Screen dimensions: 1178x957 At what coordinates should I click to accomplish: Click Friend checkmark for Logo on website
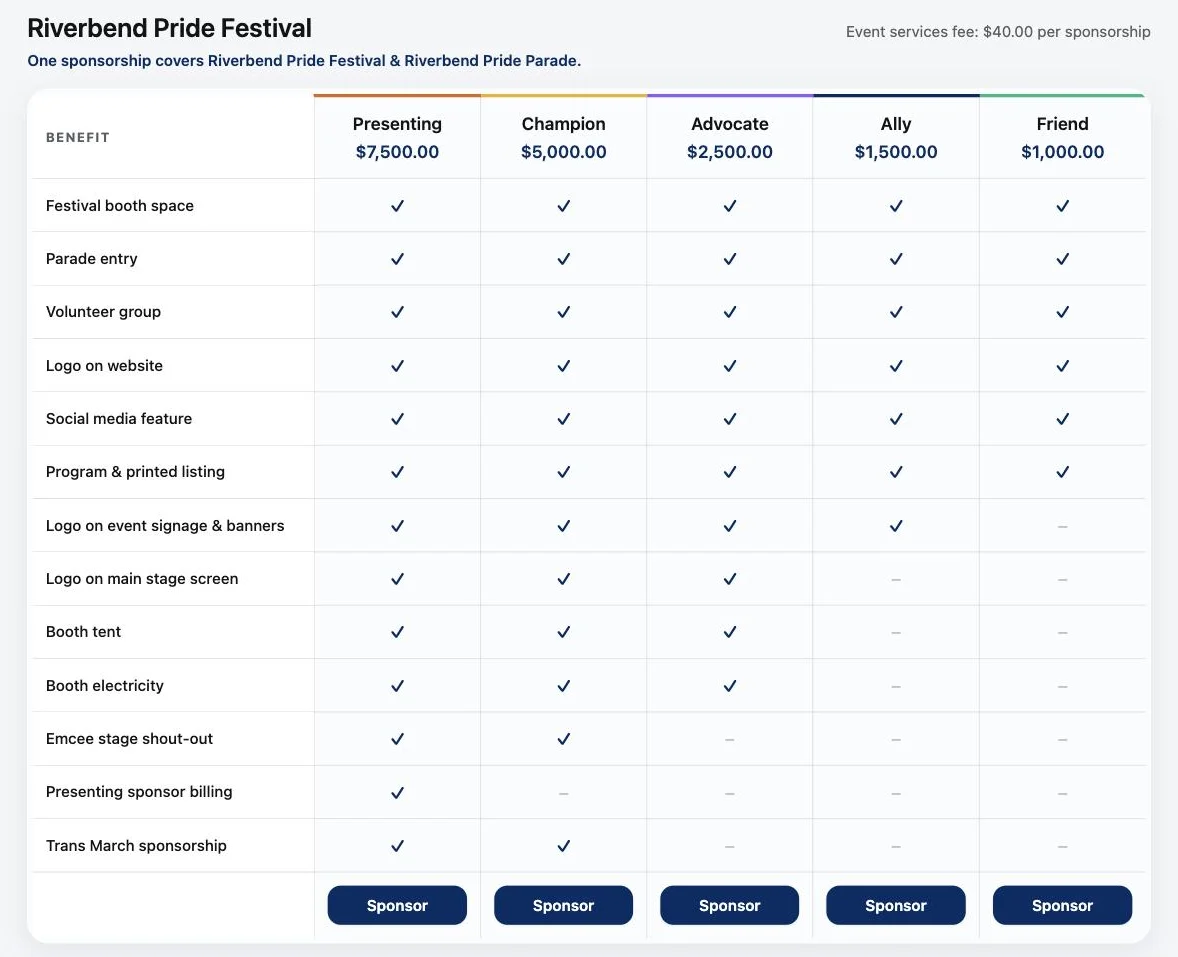pos(1062,366)
